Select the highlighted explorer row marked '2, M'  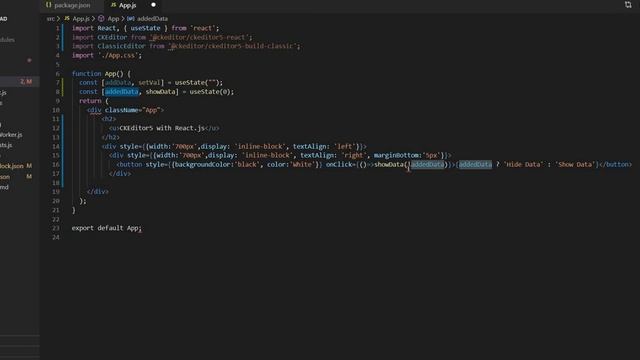pyautogui.click(x=20, y=82)
